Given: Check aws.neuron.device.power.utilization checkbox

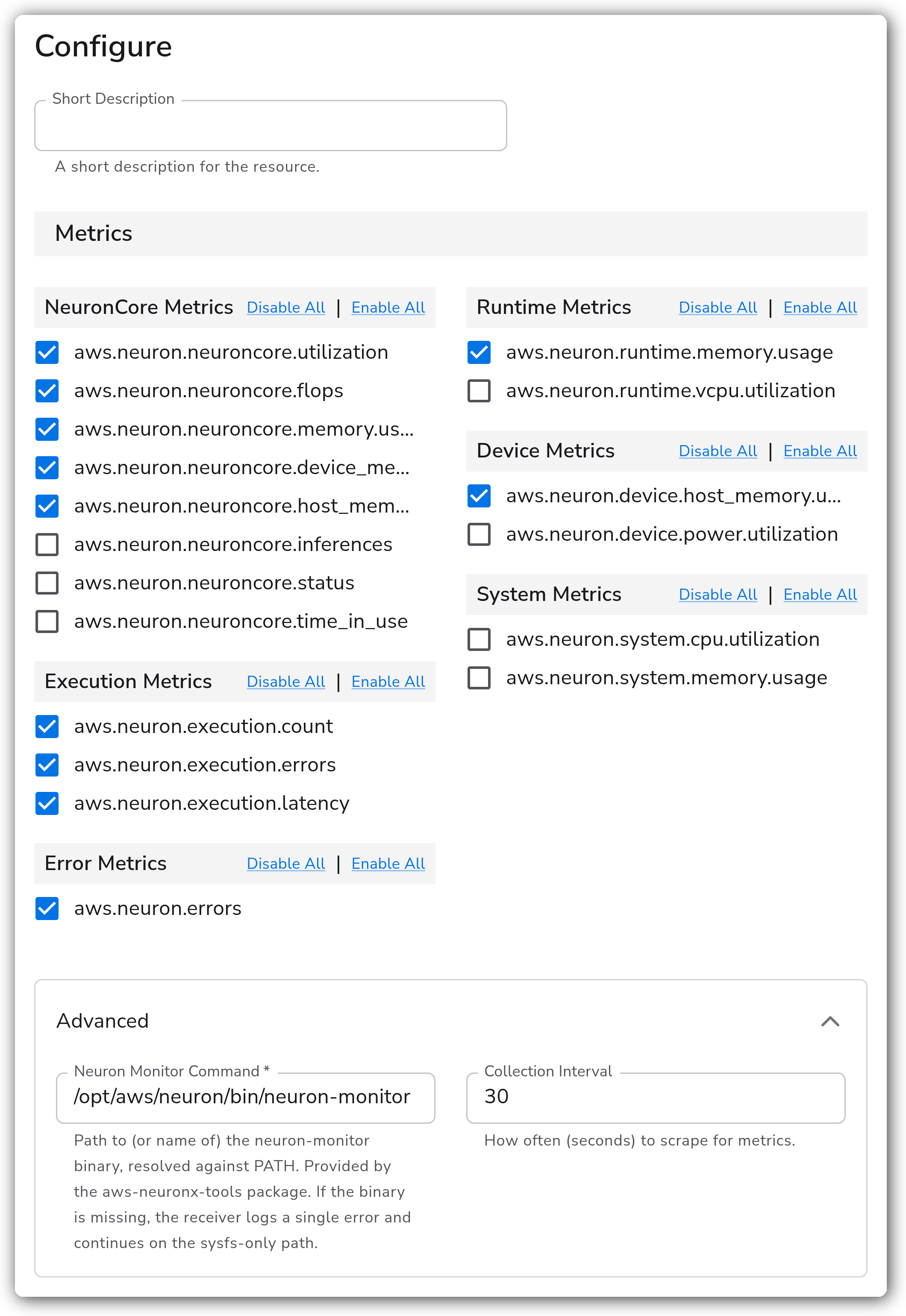Looking at the screenshot, I should click(x=479, y=534).
